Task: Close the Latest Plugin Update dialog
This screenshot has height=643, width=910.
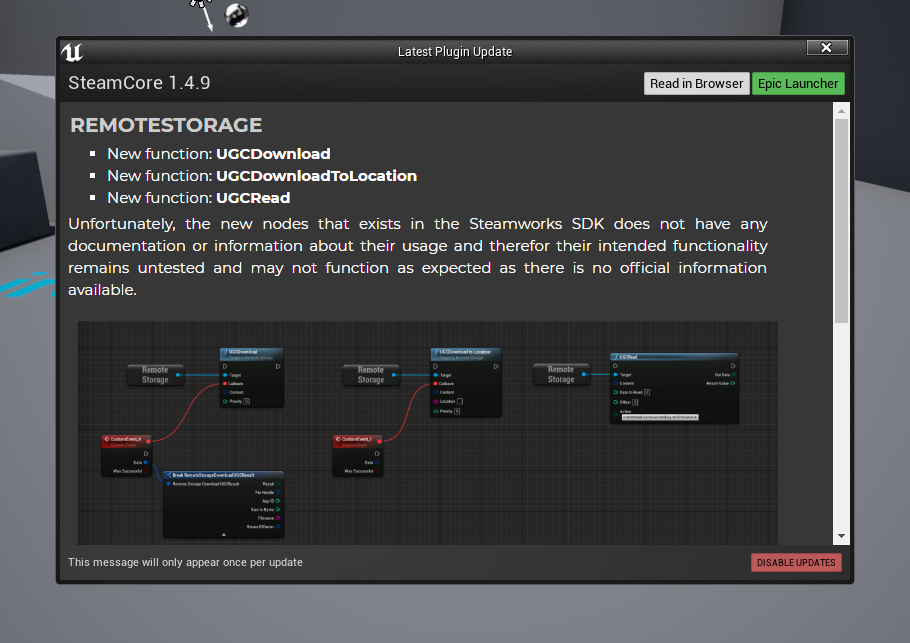Action: pos(827,48)
